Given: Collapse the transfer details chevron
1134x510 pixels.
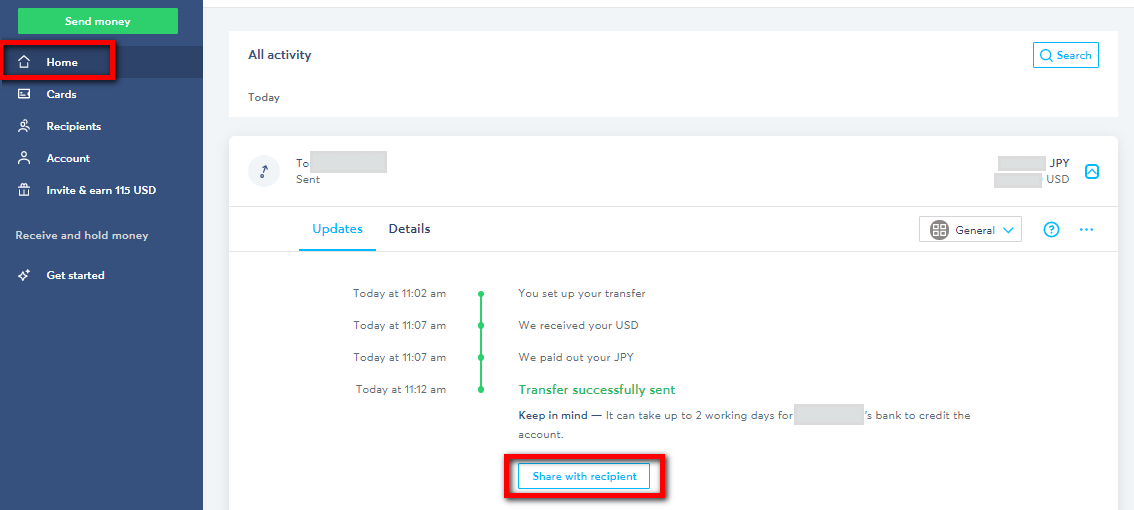Looking at the screenshot, I should [1092, 171].
